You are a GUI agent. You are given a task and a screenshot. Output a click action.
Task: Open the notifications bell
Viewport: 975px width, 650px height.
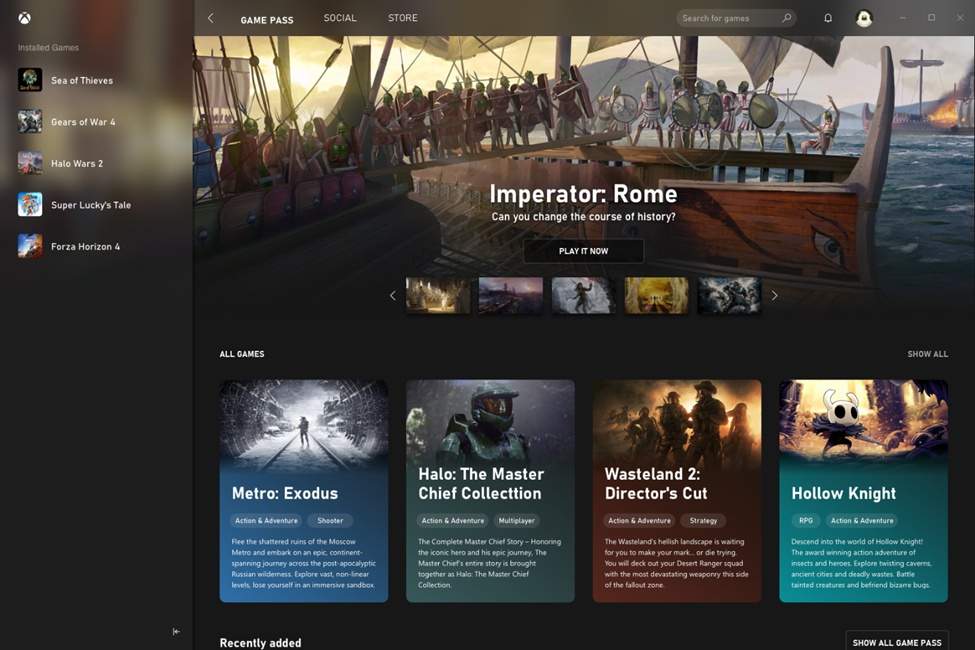828,17
